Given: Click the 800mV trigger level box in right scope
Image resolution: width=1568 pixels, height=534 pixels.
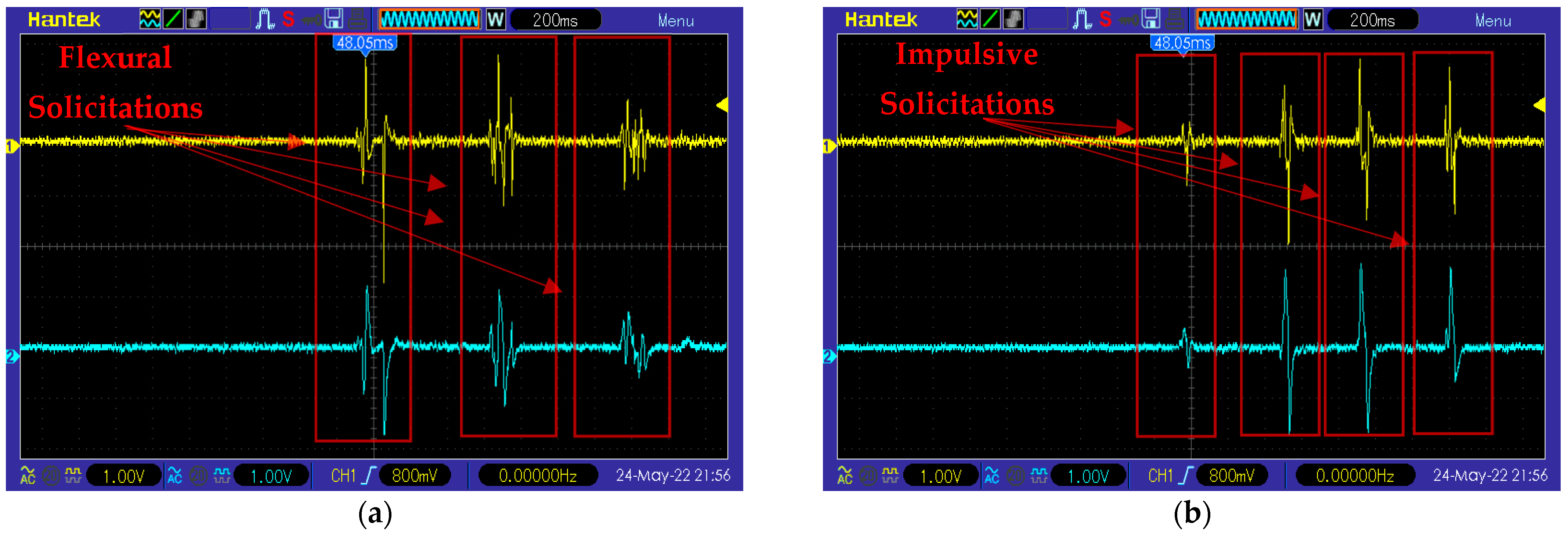Looking at the screenshot, I should pos(1231,476).
